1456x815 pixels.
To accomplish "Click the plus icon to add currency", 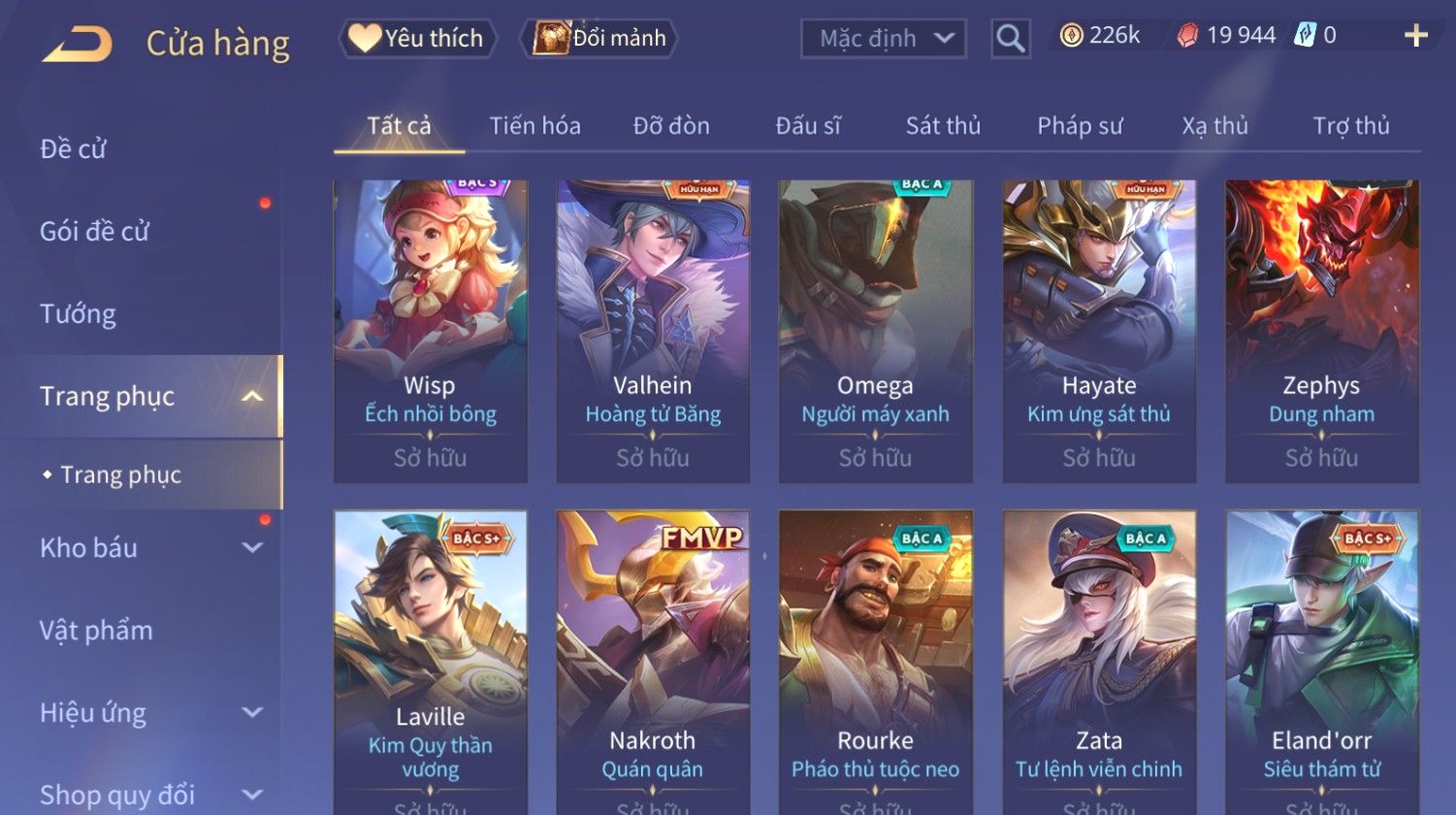I will [1416, 36].
